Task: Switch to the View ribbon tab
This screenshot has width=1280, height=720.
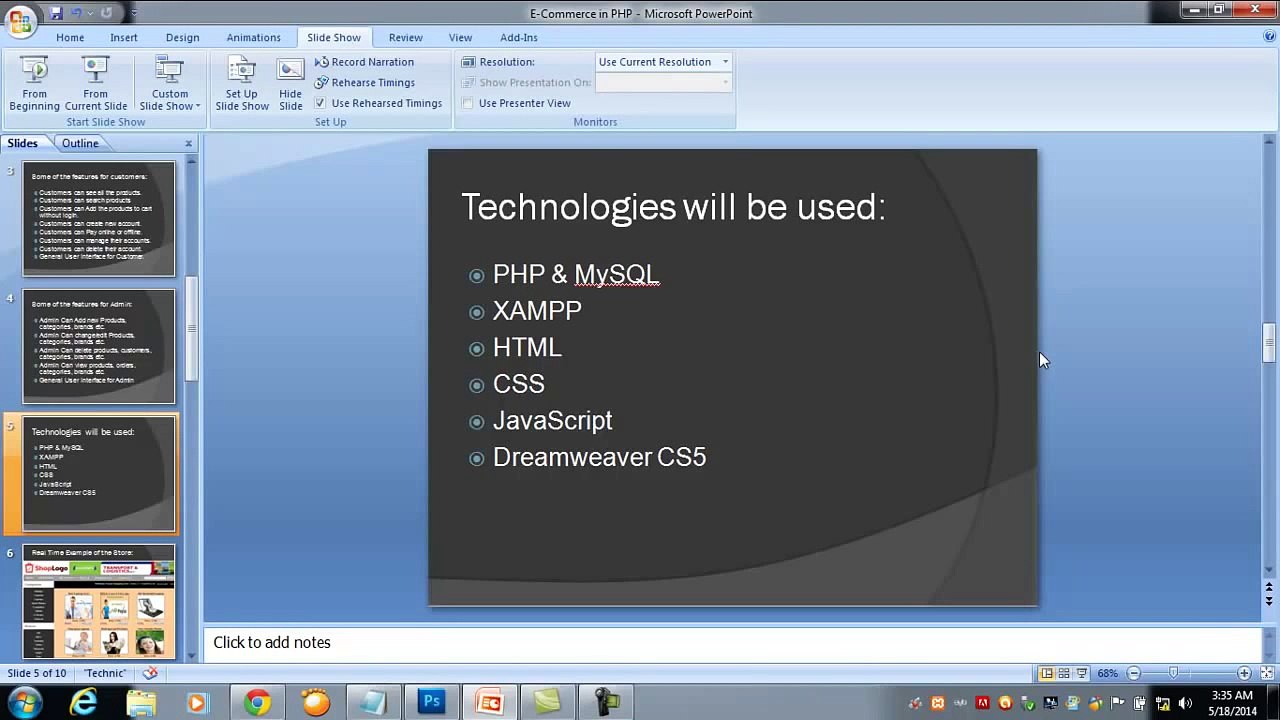Action: (x=460, y=37)
